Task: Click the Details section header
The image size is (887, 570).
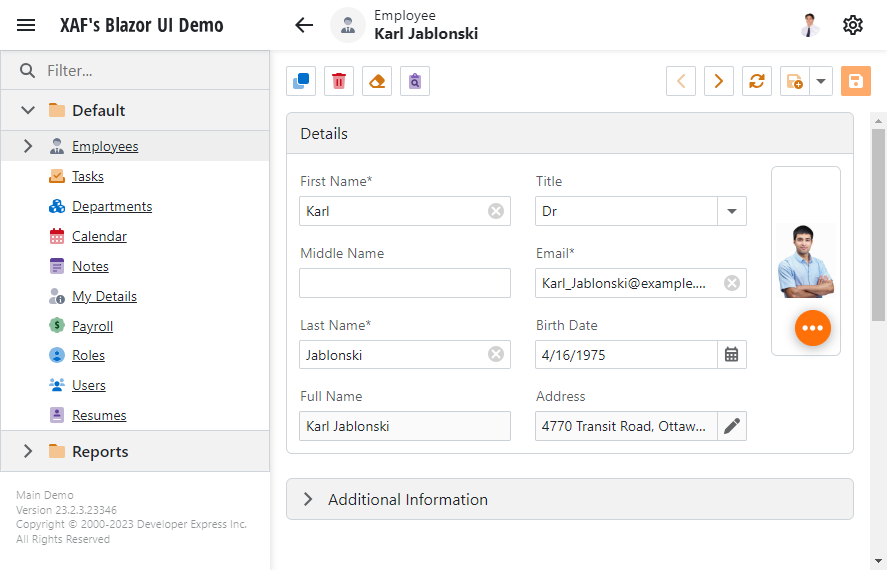Action: coord(570,133)
